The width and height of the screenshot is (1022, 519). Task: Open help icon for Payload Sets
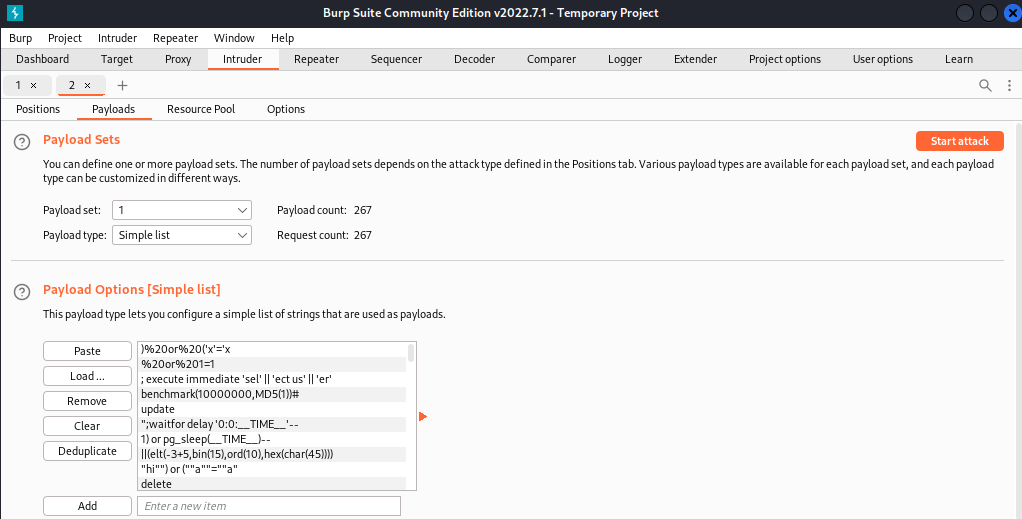coord(22,142)
